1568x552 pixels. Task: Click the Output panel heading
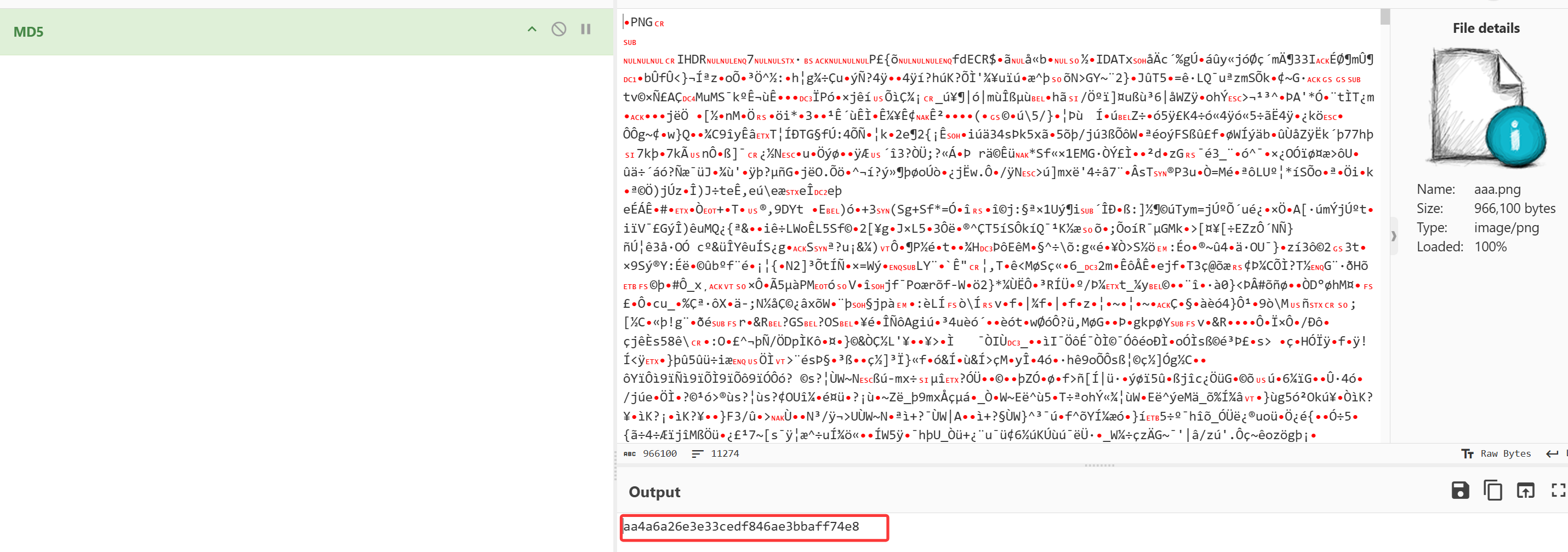coord(654,492)
